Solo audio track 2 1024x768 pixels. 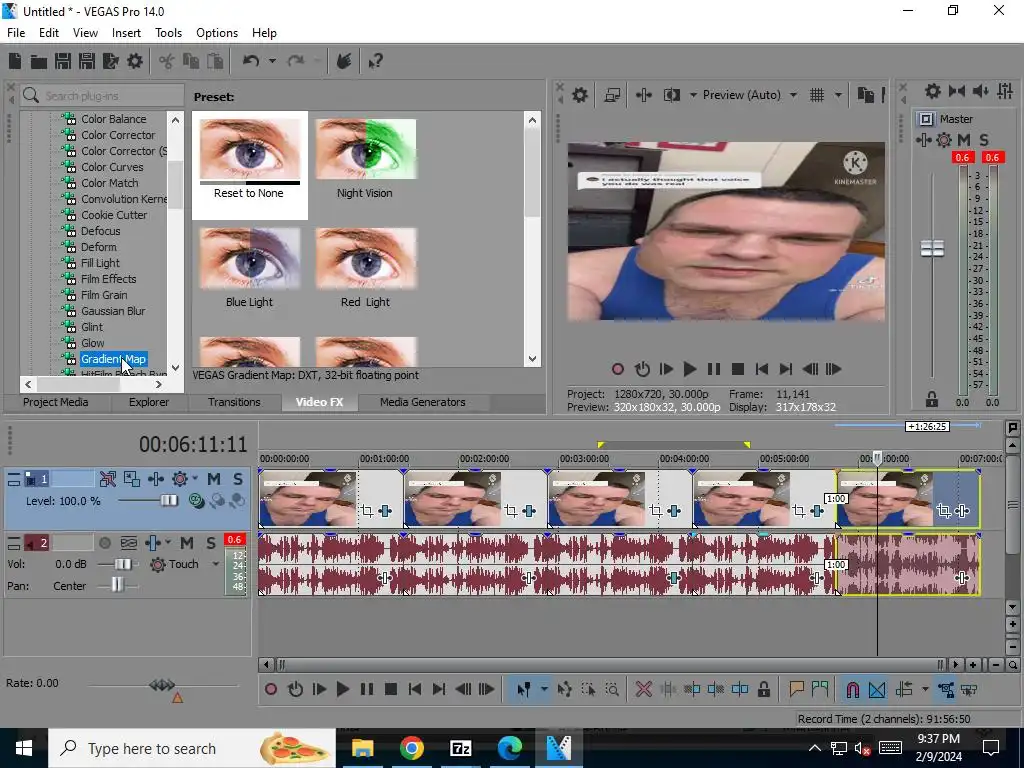point(210,543)
